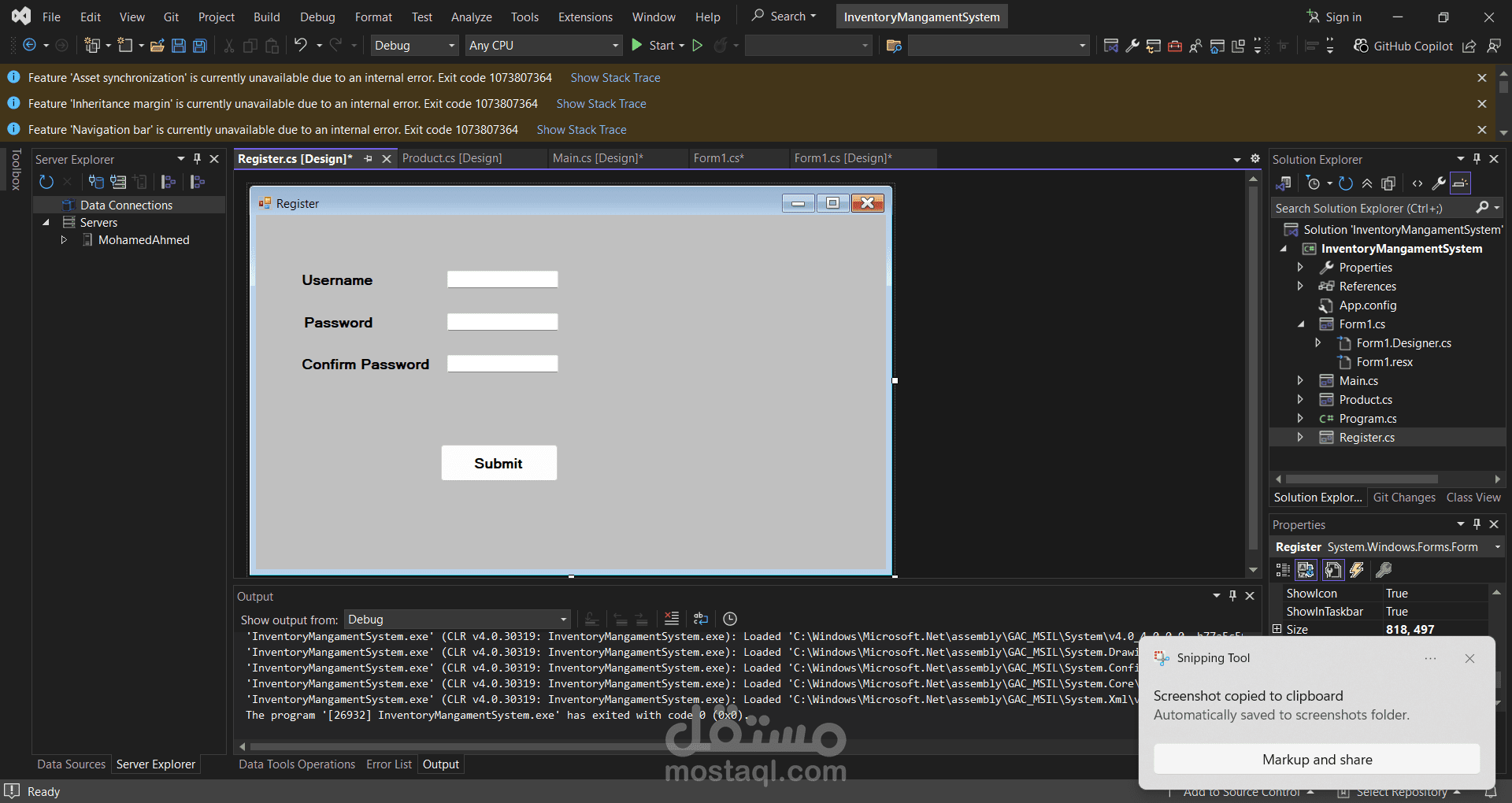Image resolution: width=1512 pixels, height=803 pixels.
Task: Dismiss the Inheritance margin error notification
Action: 1482,104
